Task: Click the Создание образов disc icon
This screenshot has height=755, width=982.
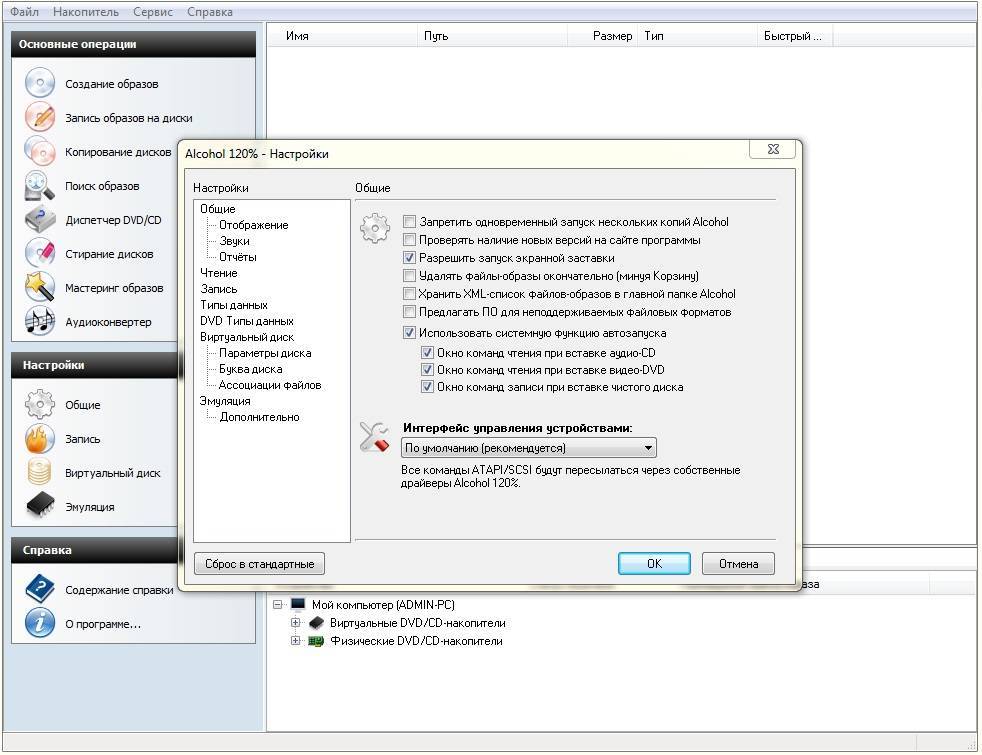Action: tap(39, 84)
